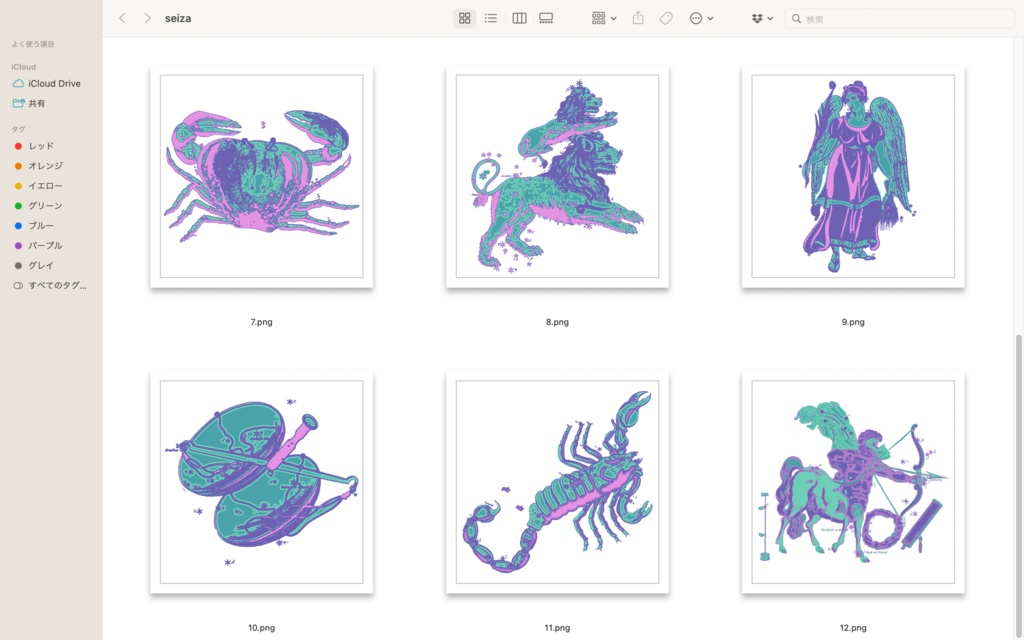Select the パープル purple tag
The width and height of the screenshot is (1024, 640).
(x=39, y=246)
